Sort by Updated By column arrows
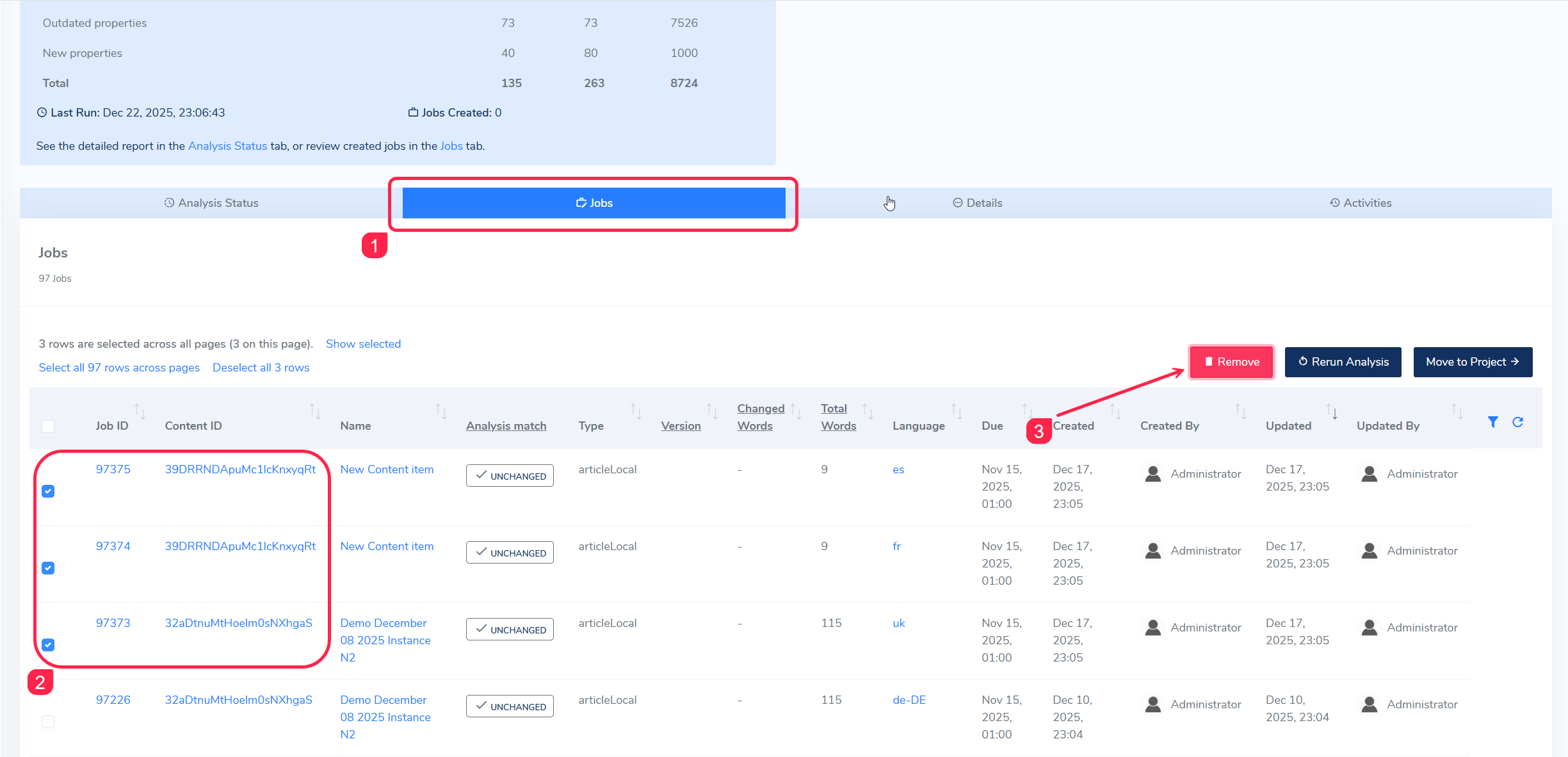Viewport: 1568px width, 757px height. click(x=1457, y=411)
